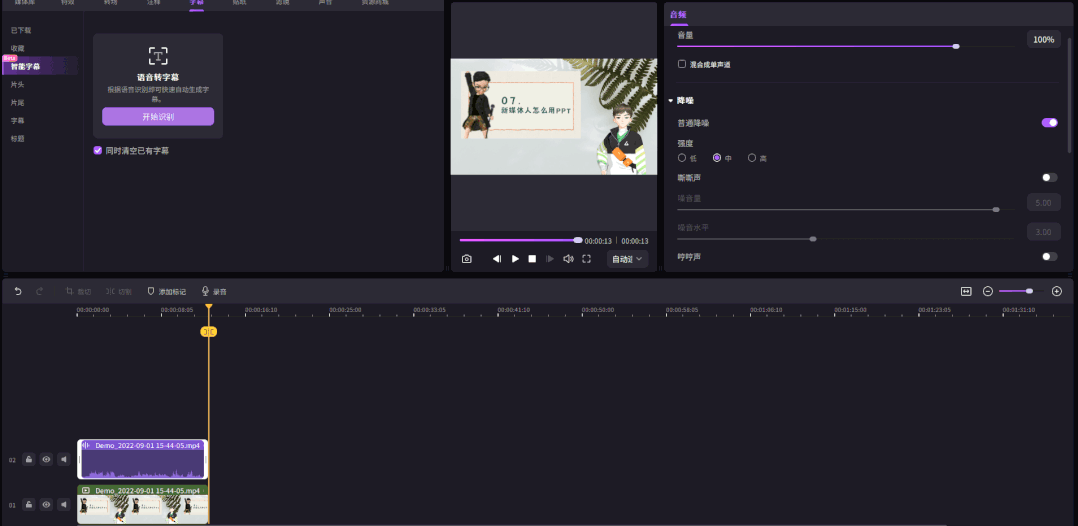
Task: Click the 开始识别 button
Action: click(x=158, y=116)
